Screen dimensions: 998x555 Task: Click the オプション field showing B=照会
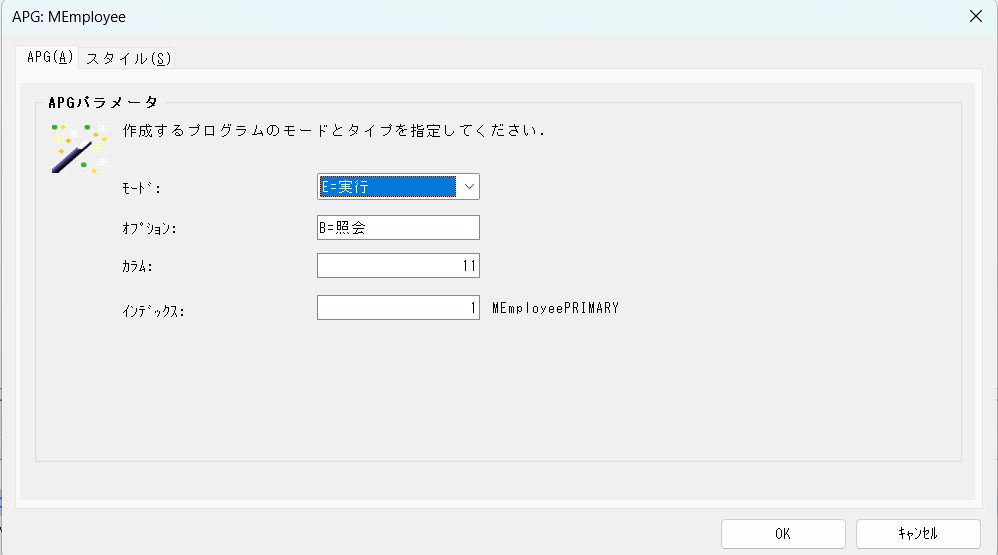[398, 228]
